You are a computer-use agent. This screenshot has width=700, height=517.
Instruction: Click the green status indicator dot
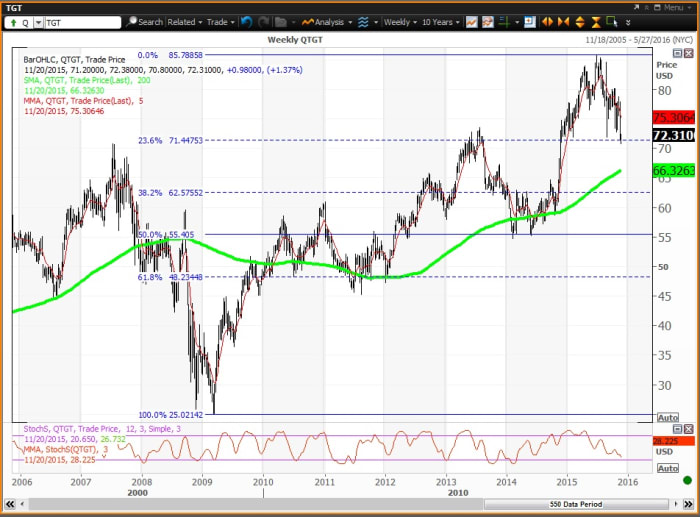pyautogui.click(x=688, y=480)
